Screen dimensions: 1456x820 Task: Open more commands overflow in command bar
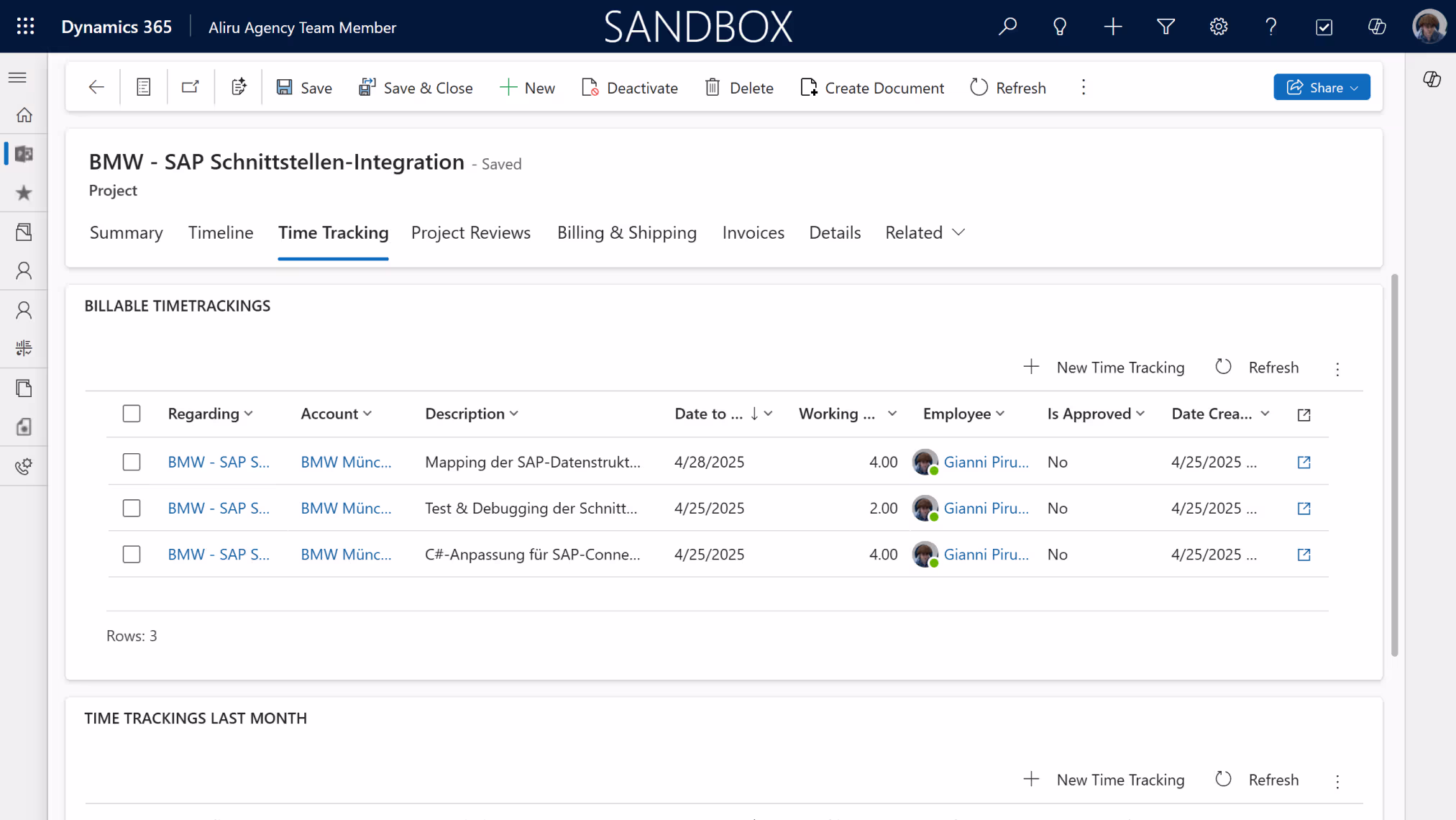point(1084,88)
